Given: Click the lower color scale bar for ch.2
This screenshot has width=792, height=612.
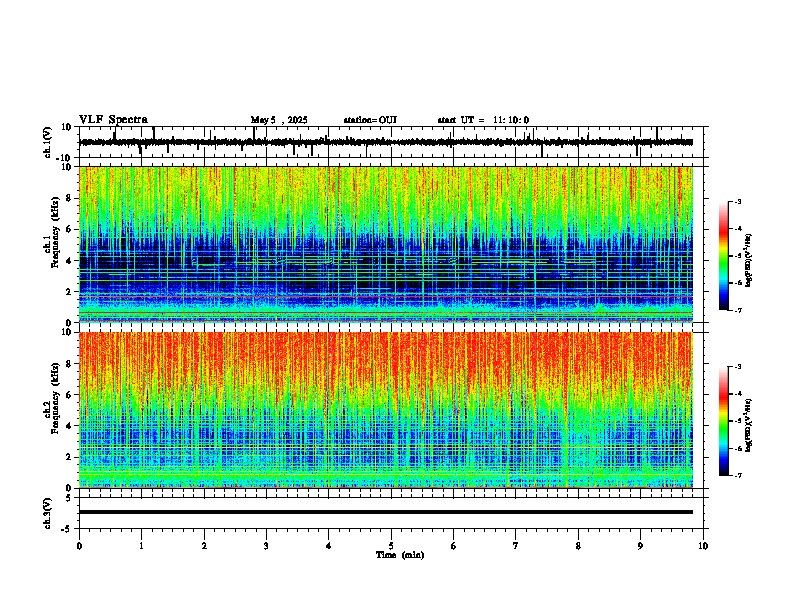Looking at the screenshot, I should point(723,421).
